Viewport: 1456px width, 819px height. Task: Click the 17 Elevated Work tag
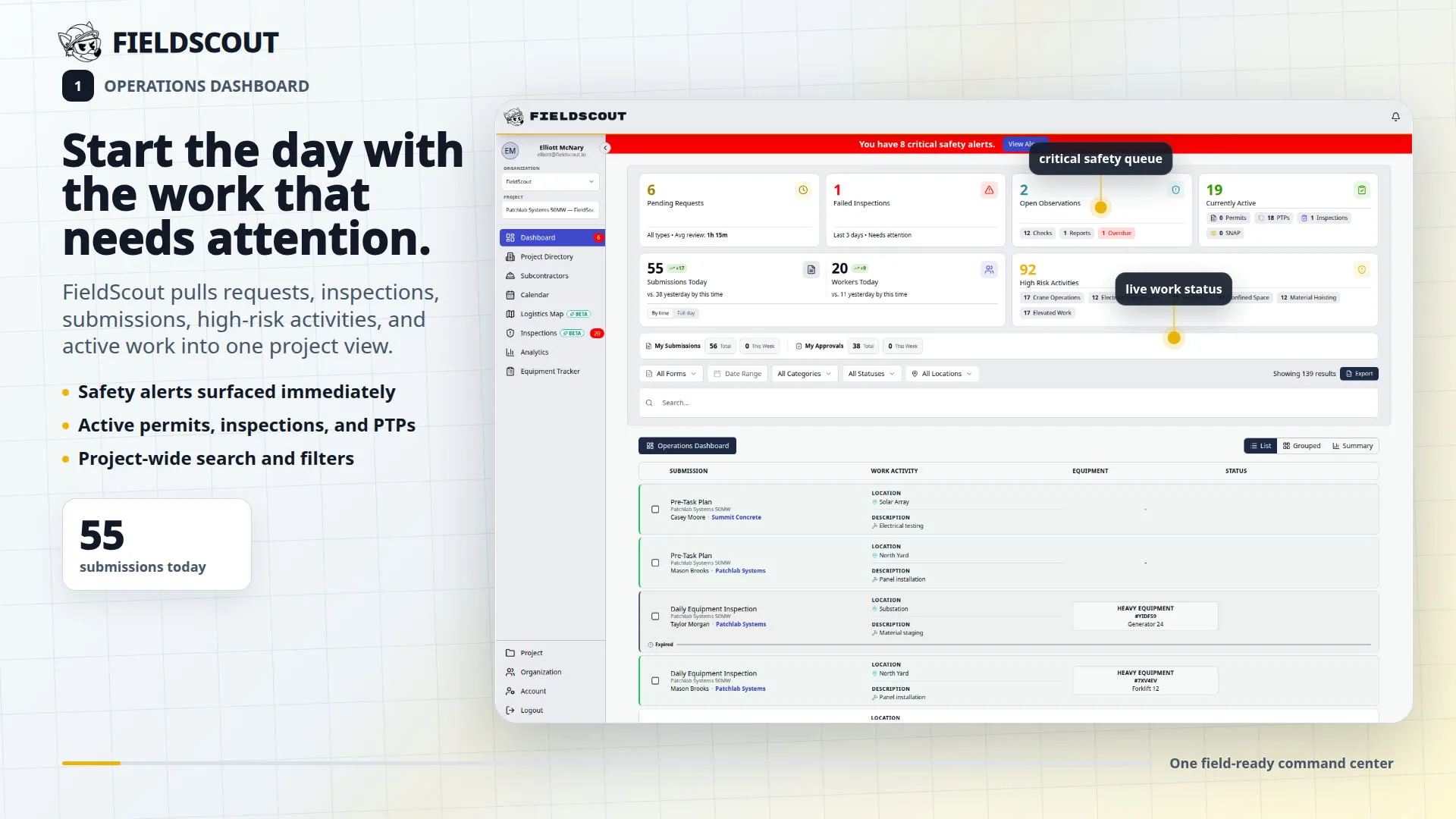1047,313
